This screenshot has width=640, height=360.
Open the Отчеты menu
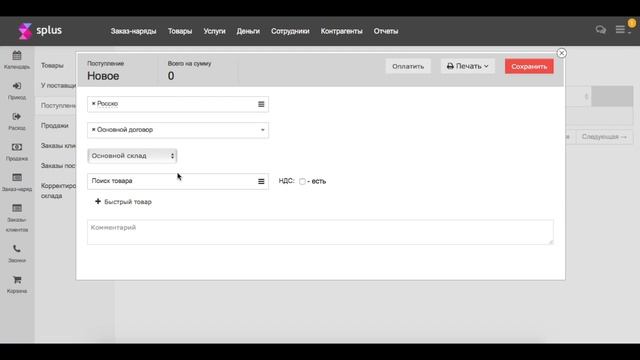coord(386,31)
